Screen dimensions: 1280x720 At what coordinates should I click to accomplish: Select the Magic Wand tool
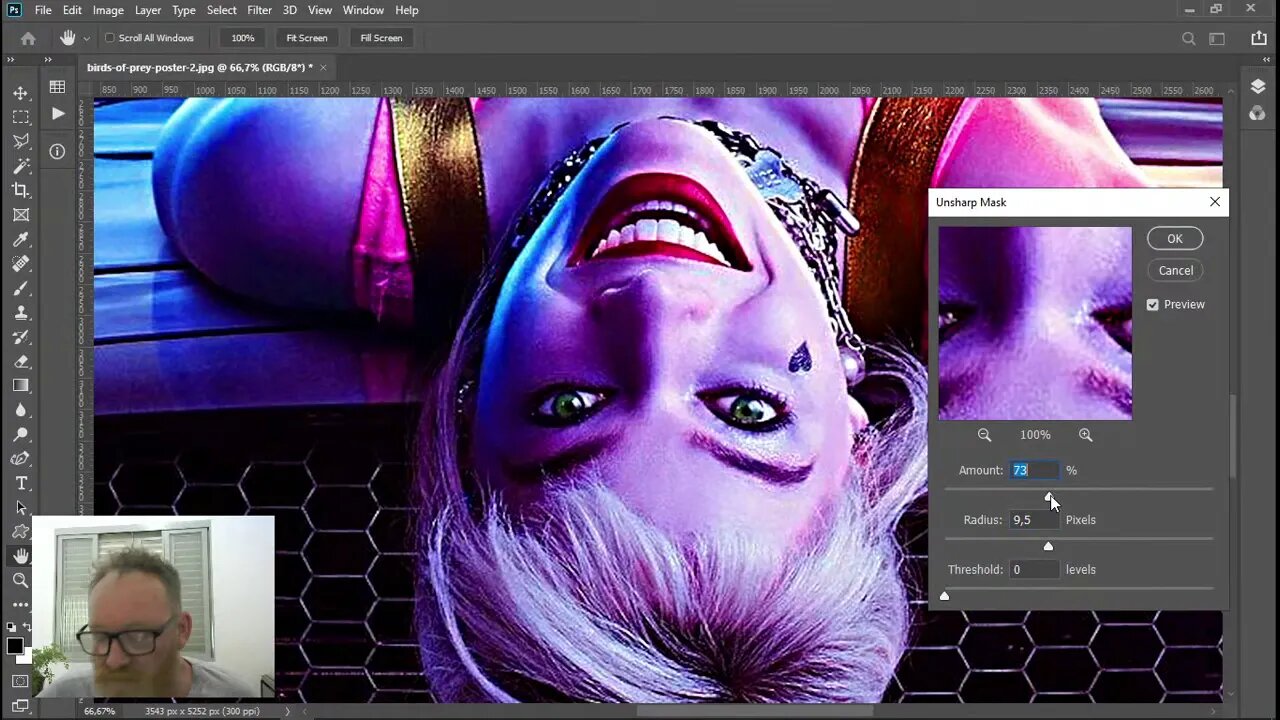click(x=21, y=166)
